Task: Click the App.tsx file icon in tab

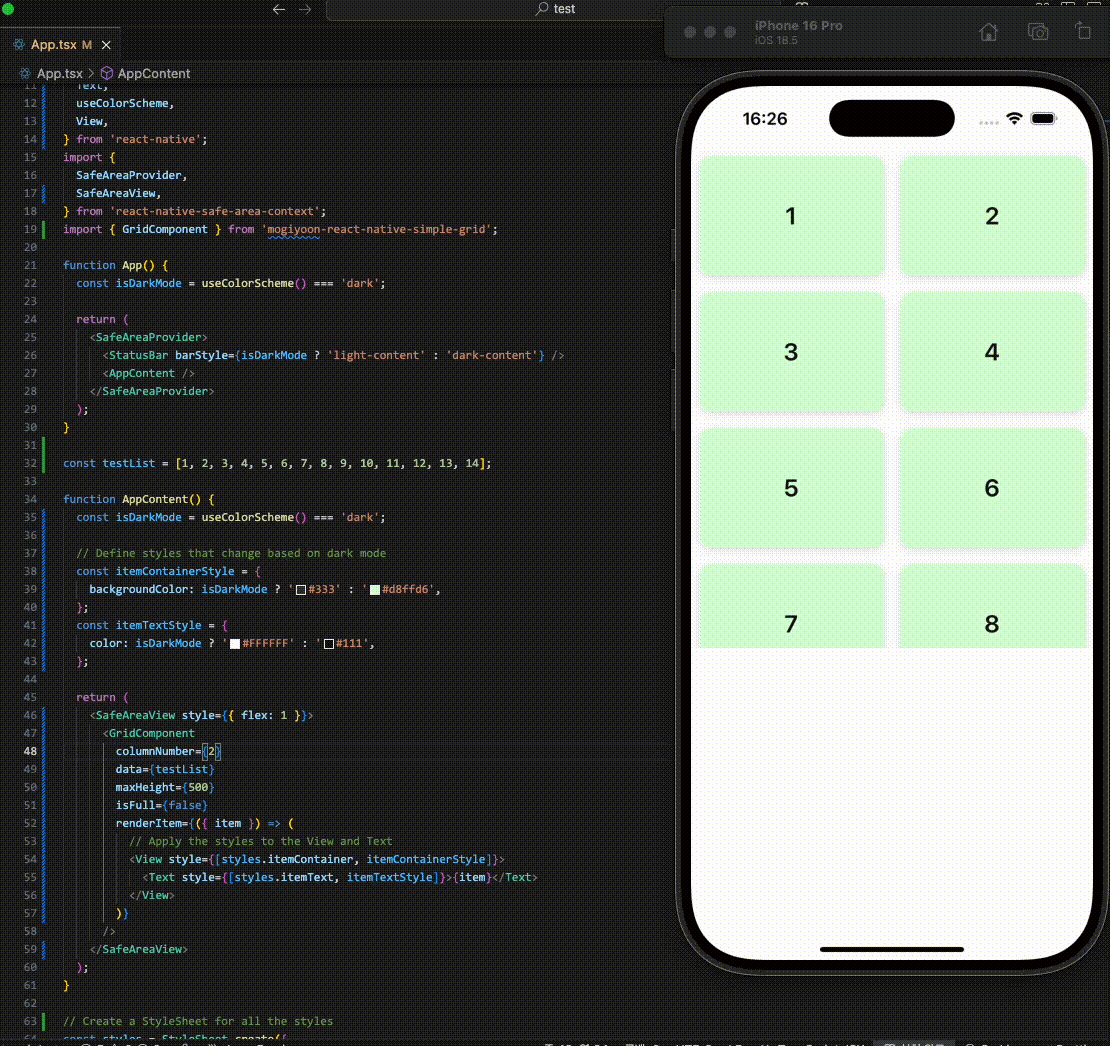Action: click(x=19, y=45)
